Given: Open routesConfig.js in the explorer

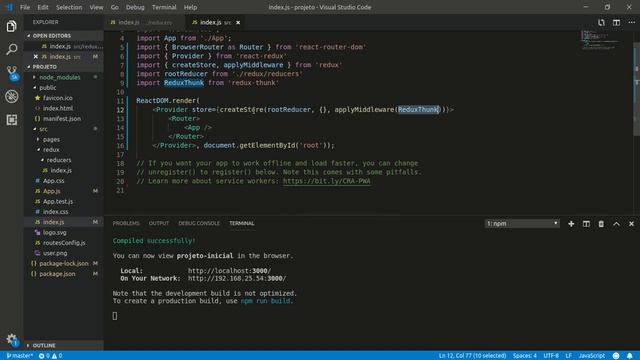Looking at the screenshot, I should (x=64, y=243).
